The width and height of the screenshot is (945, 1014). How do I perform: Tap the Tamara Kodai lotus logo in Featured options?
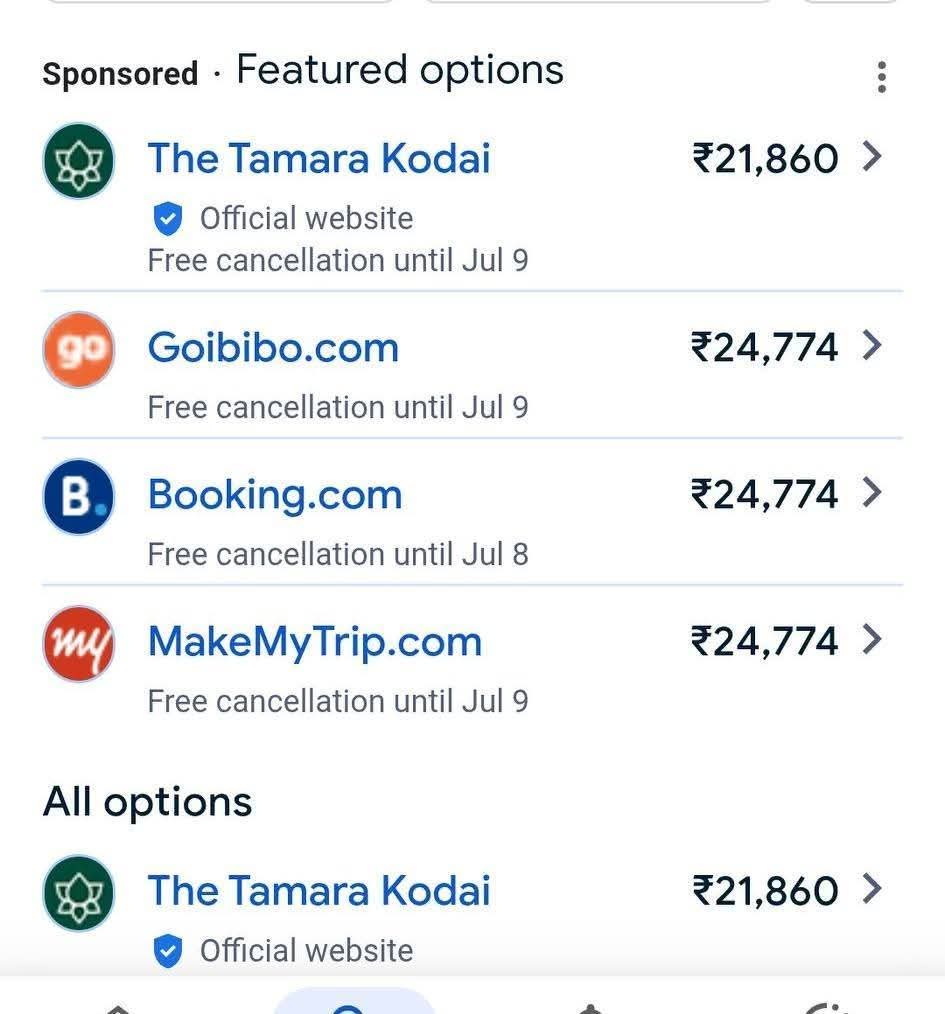(79, 160)
